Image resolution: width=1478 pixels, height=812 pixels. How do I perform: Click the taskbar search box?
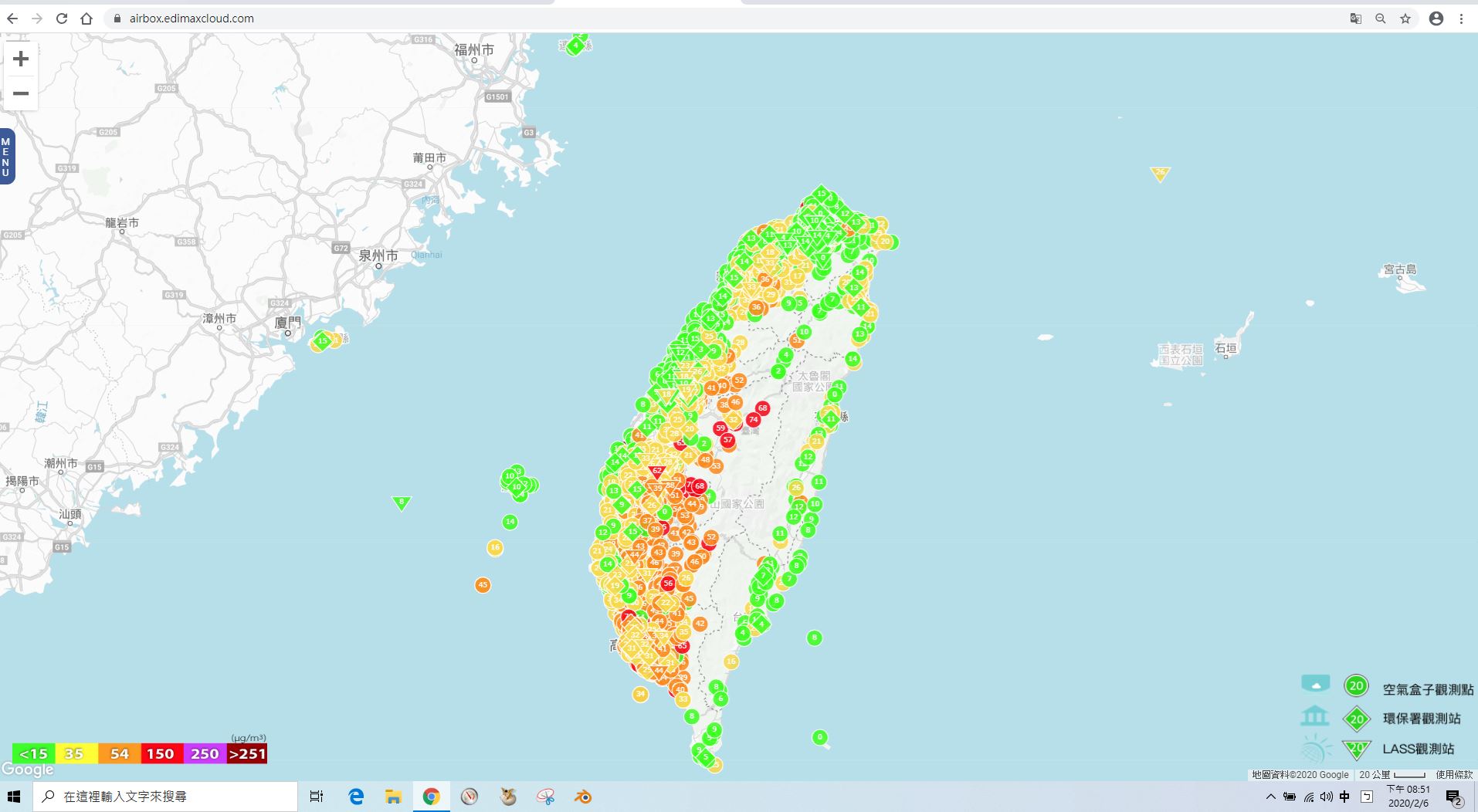pyautogui.click(x=165, y=797)
